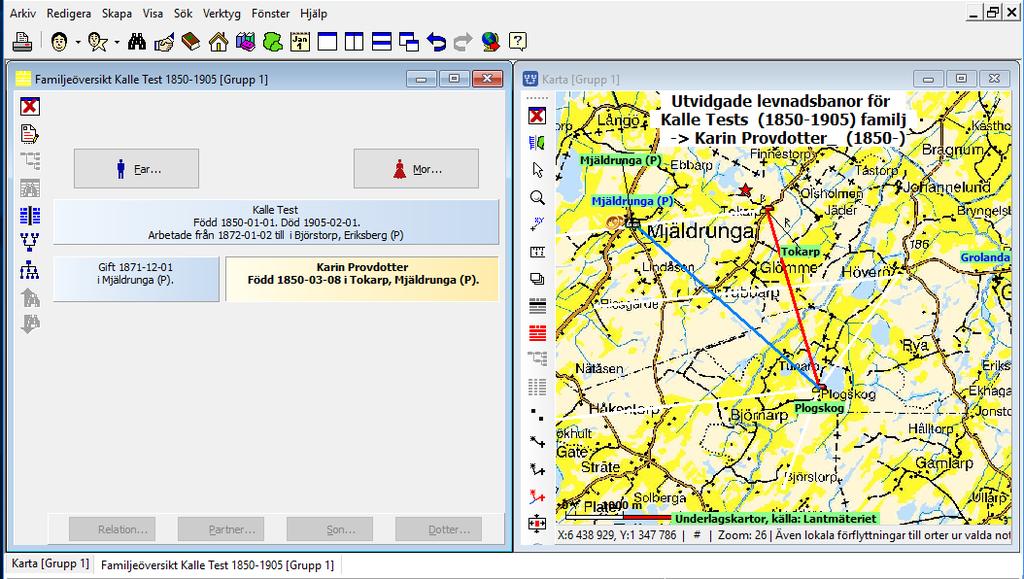Click the horizontal split windows icon
The height and width of the screenshot is (579, 1024).
click(x=381, y=42)
